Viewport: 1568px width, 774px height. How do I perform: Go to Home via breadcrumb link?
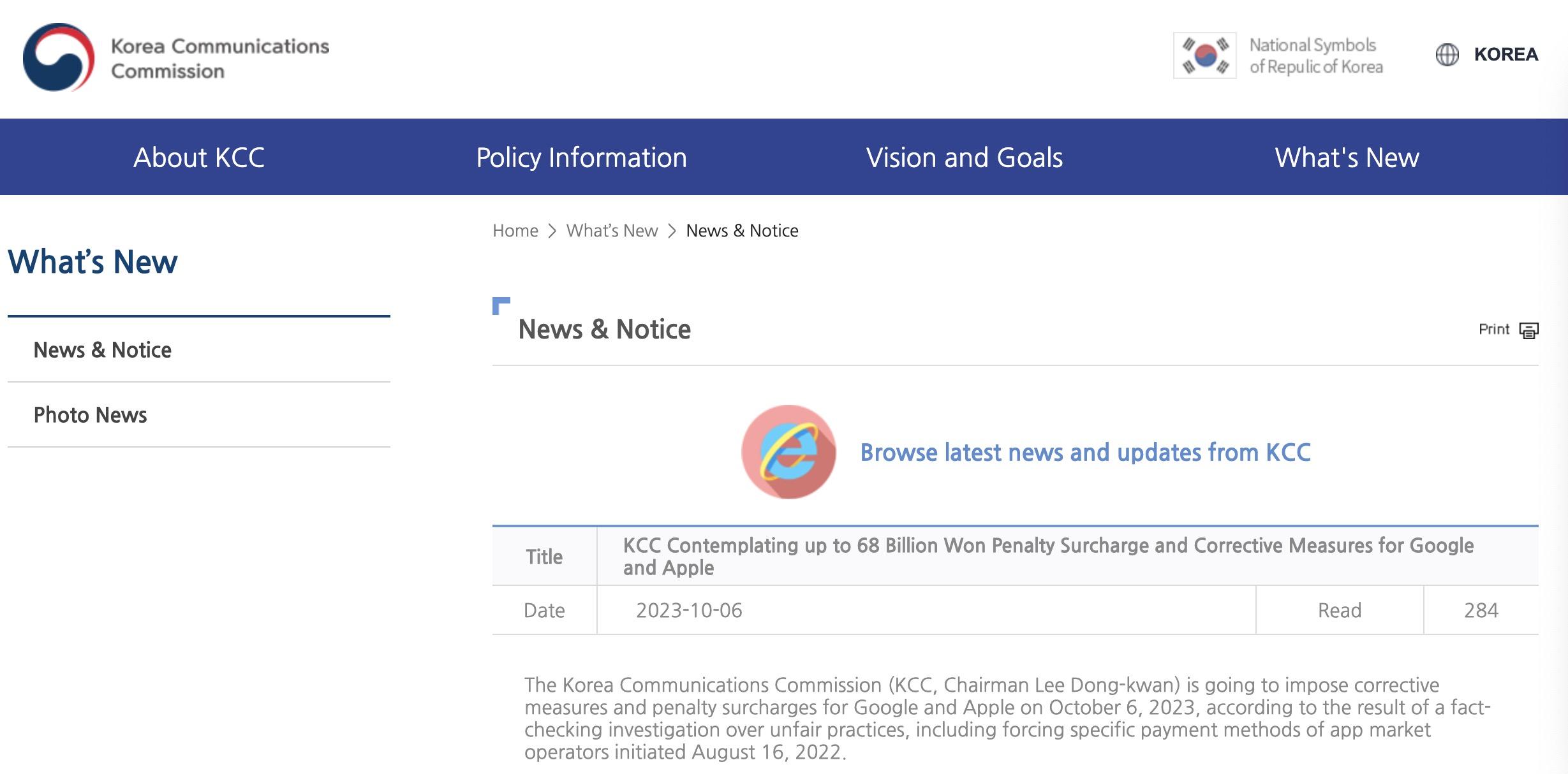point(515,231)
